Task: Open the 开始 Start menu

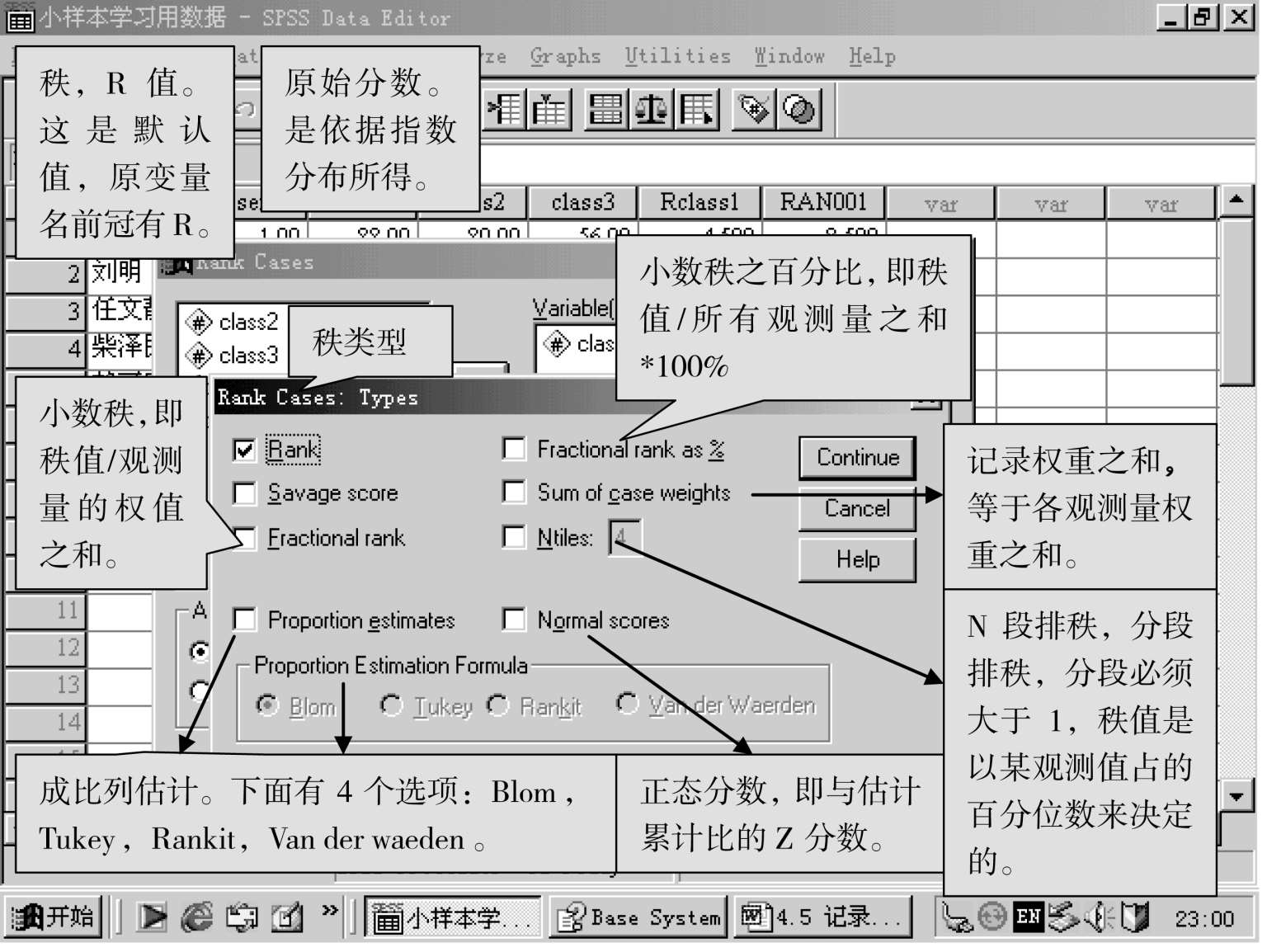Action: [53, 917]
